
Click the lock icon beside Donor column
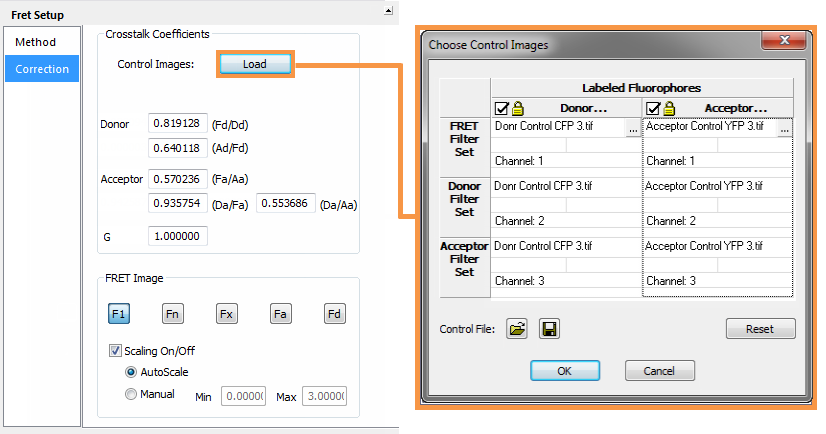pos(519,108)
